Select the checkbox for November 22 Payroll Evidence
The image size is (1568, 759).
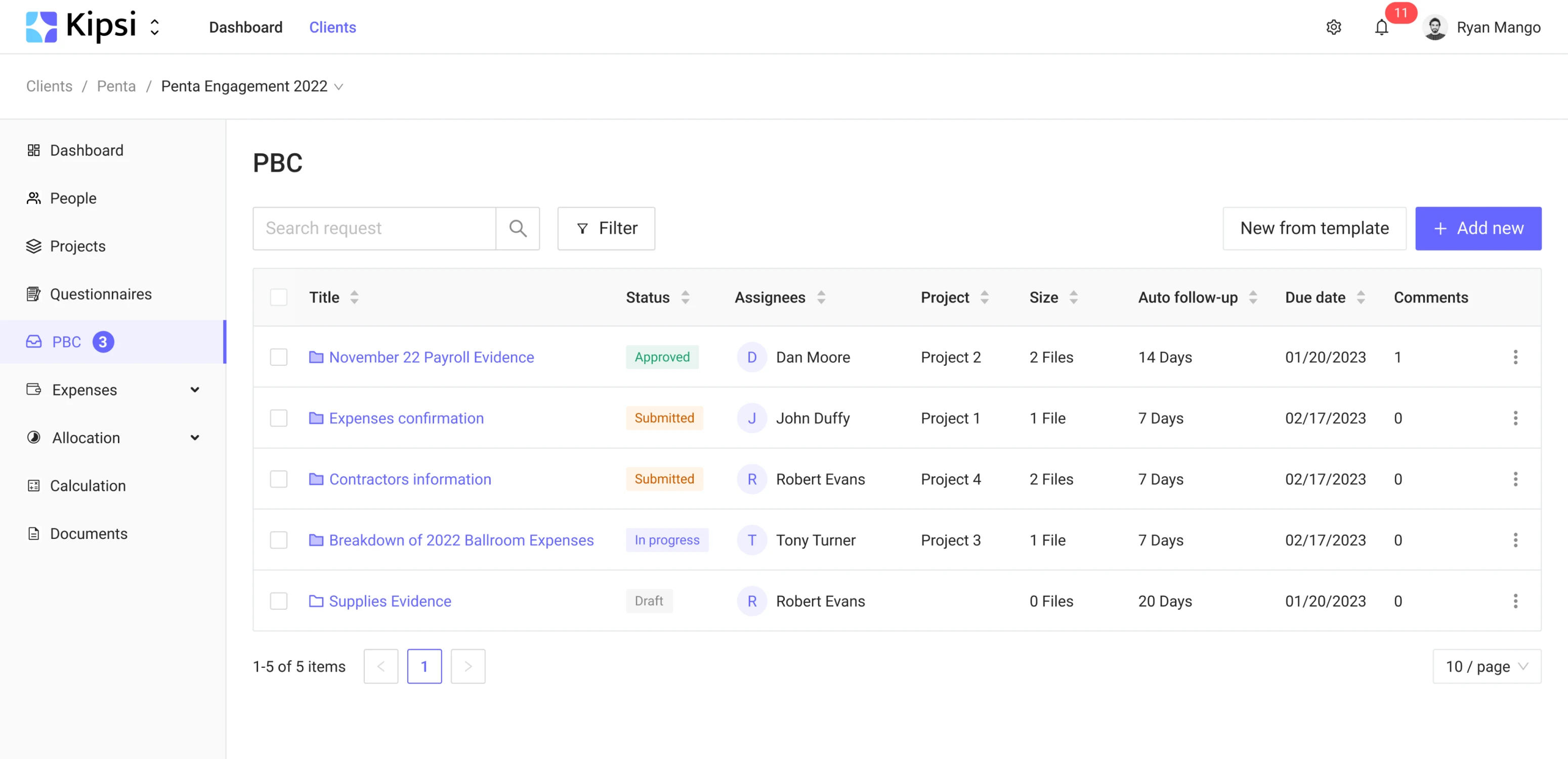tap(278, 357)
